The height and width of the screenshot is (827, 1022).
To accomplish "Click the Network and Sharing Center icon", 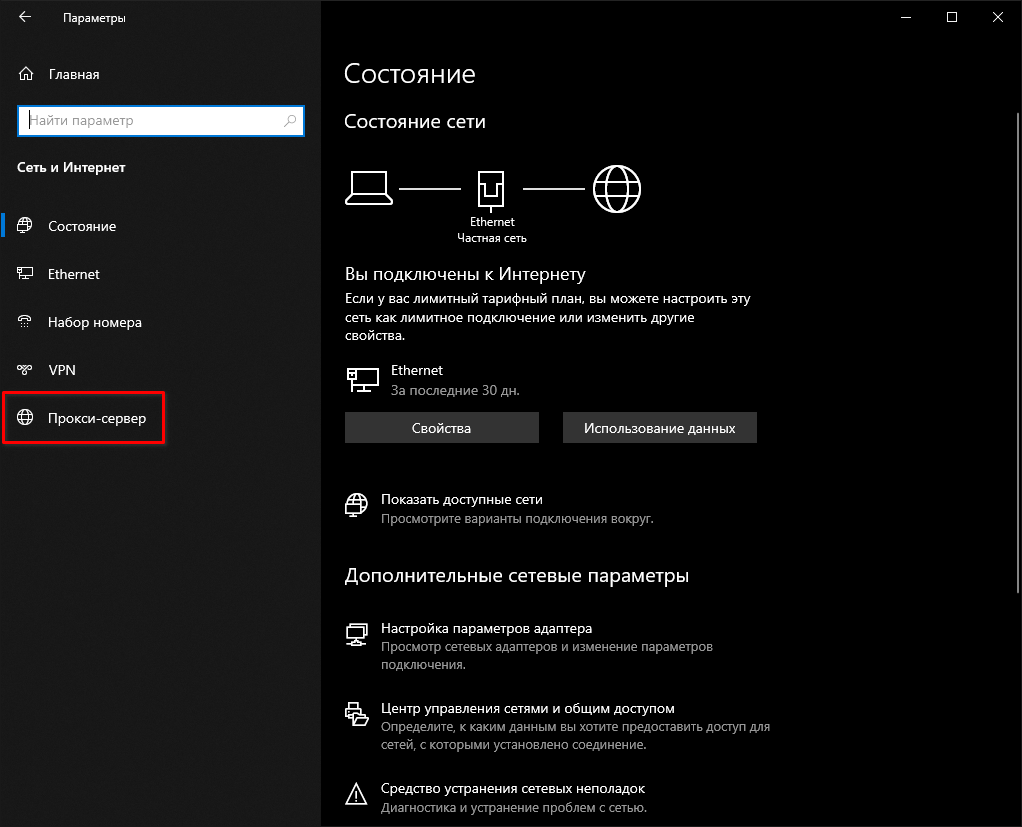I will point(357,714).
